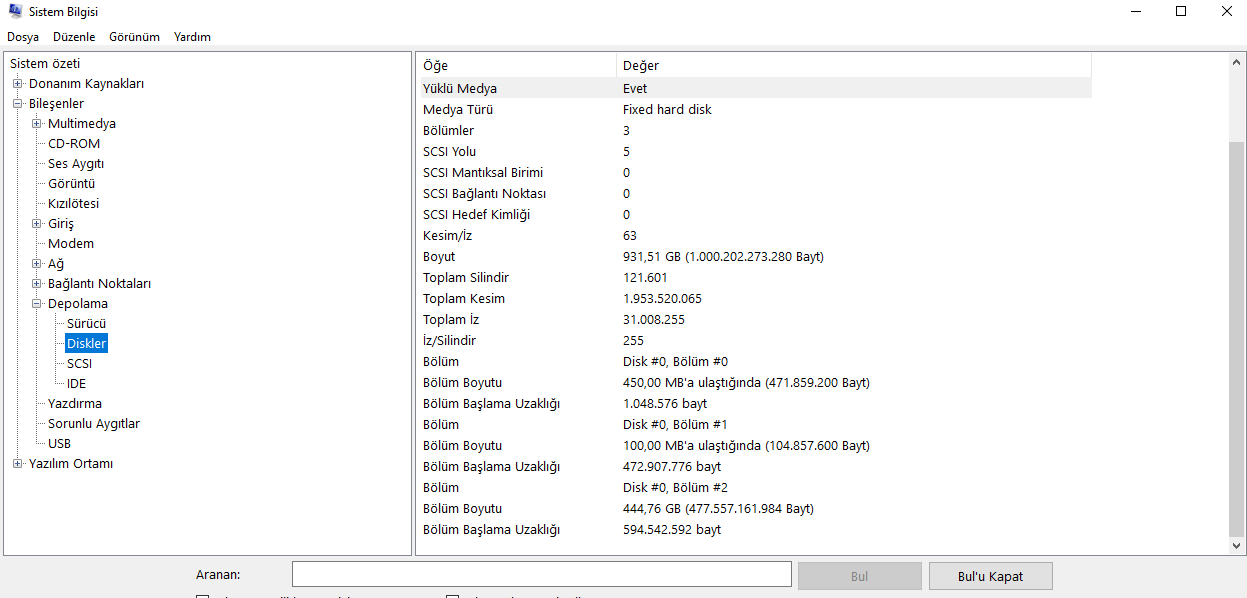1247x598 pixels.
Task: Expand the Yazılım Ortamı node's plus box
Action: pyautogui.click(x=17, y=464)
